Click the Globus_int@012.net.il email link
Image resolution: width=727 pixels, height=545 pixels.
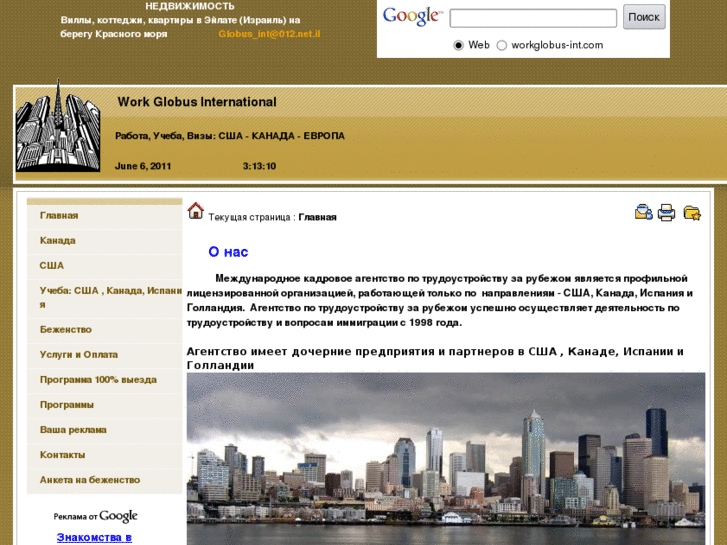click(x=269, y=34)
